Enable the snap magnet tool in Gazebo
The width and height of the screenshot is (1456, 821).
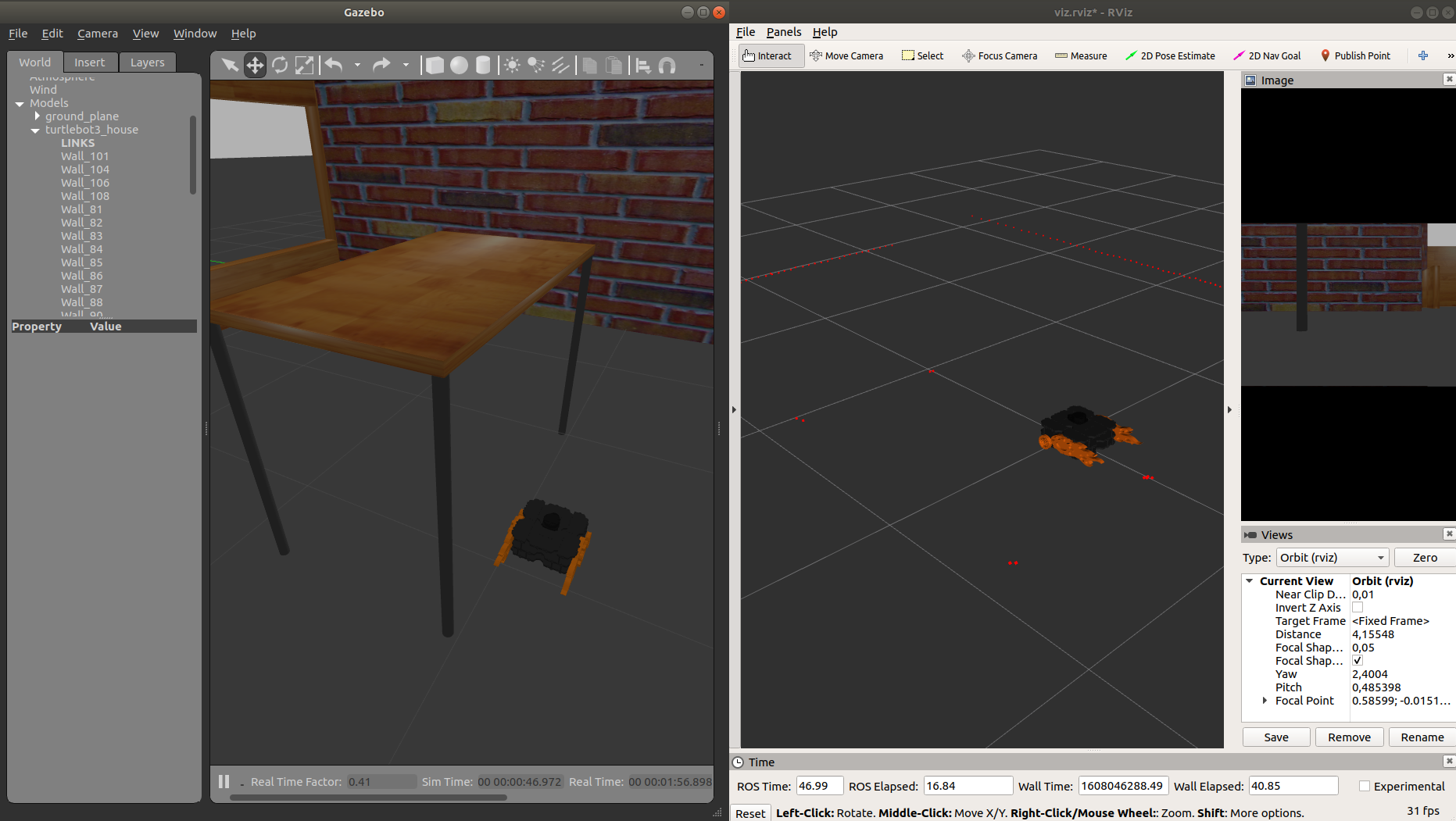coord(667,65)
